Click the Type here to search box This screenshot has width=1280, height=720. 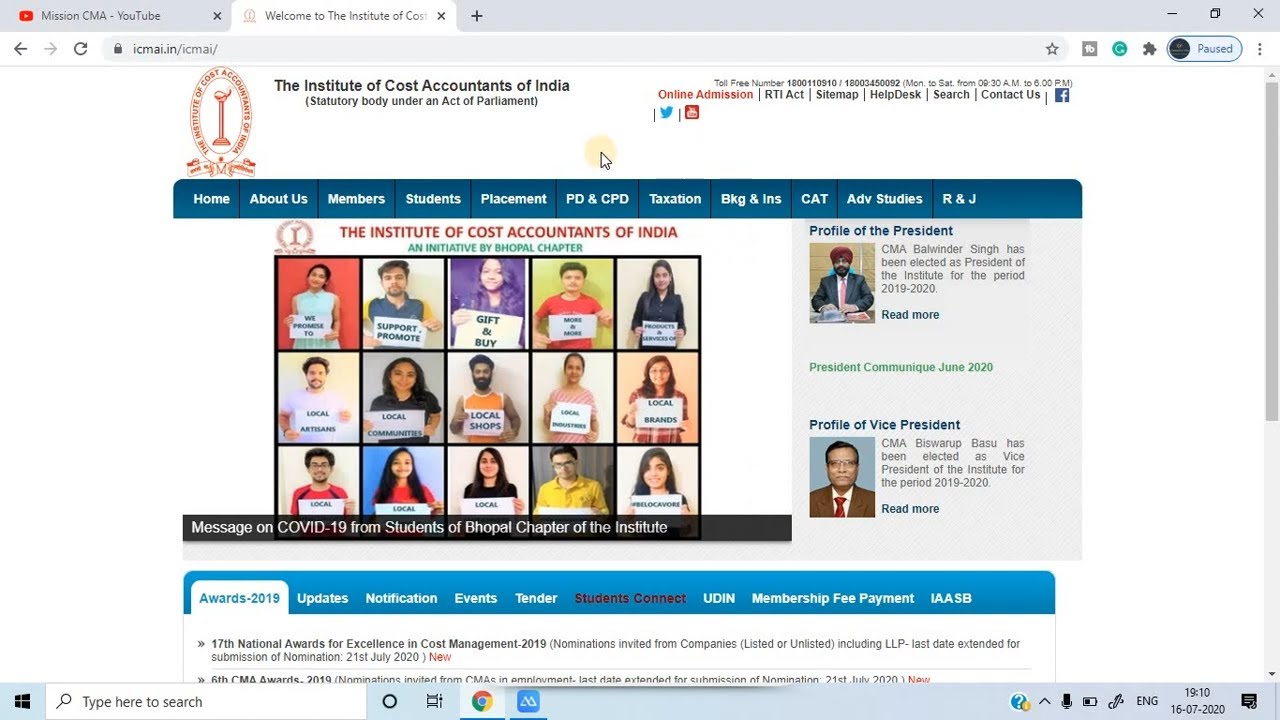point(206,701)
